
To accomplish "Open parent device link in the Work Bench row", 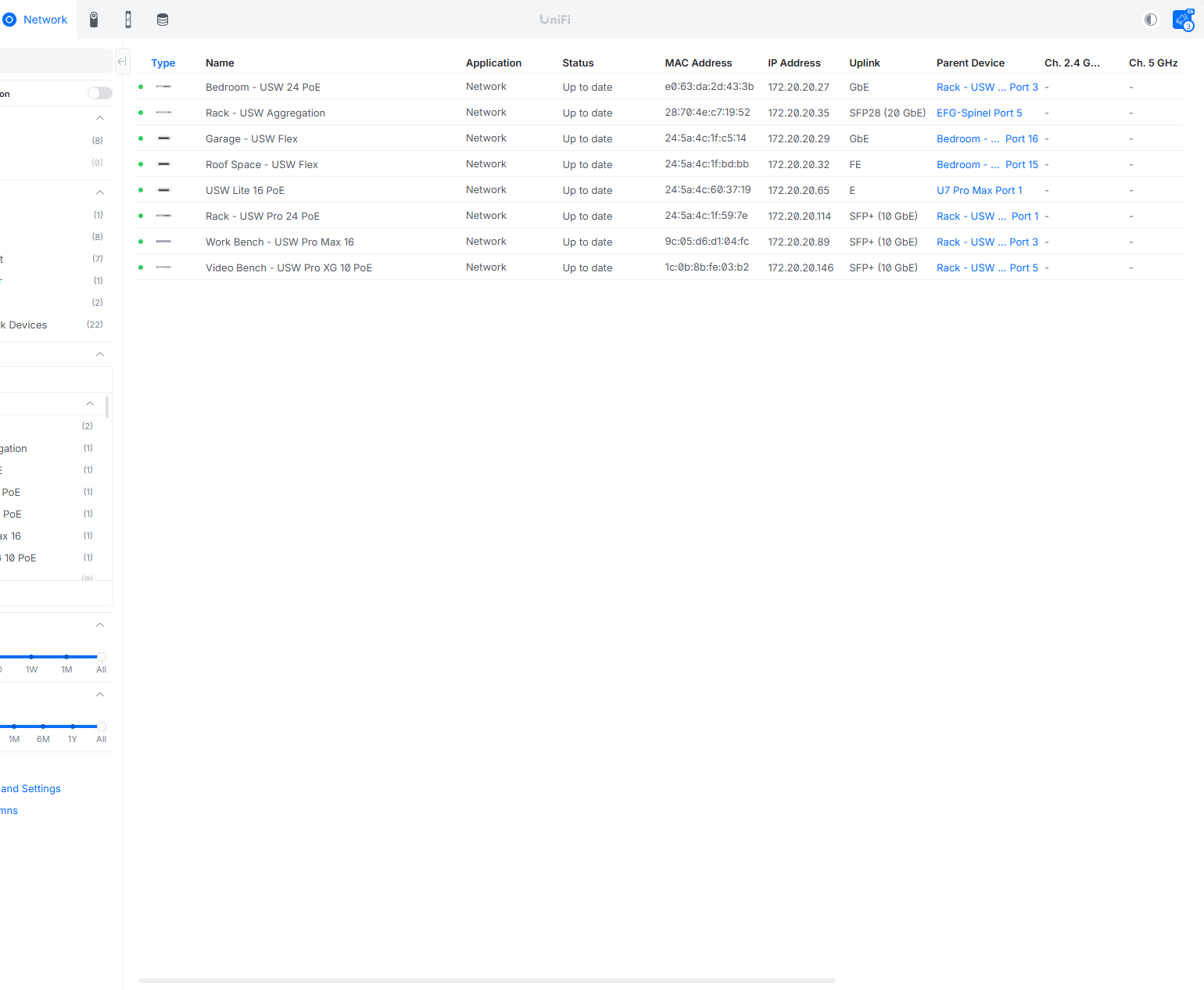I will point(987,242).
